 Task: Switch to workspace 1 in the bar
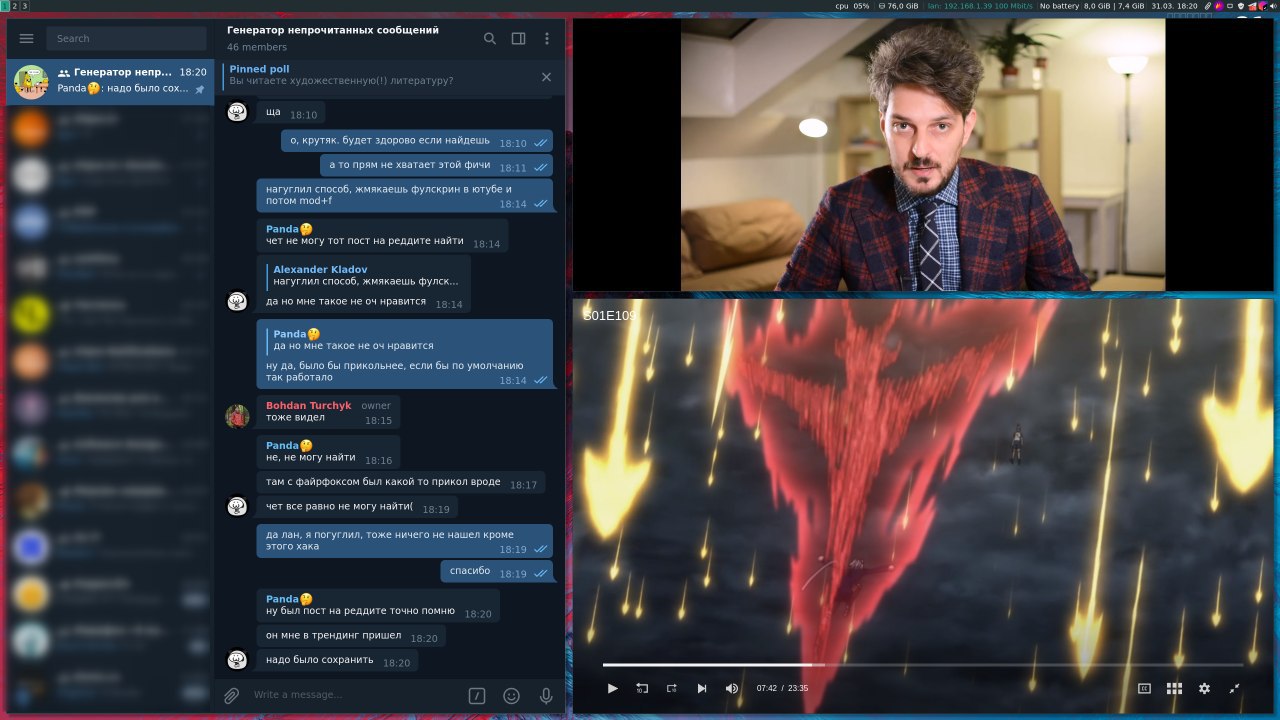point(3,6)
